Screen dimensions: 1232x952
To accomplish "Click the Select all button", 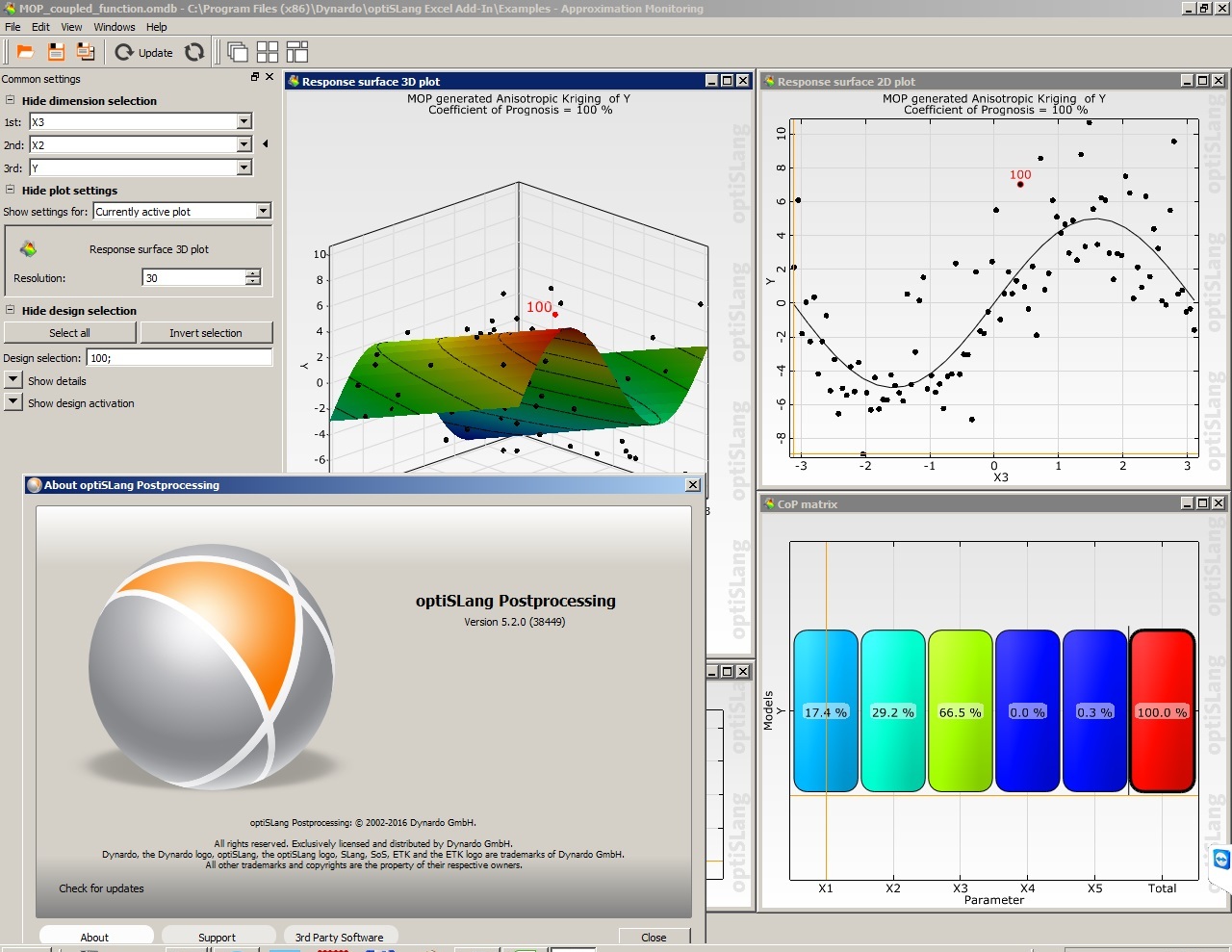I will [x=70, y=332].
